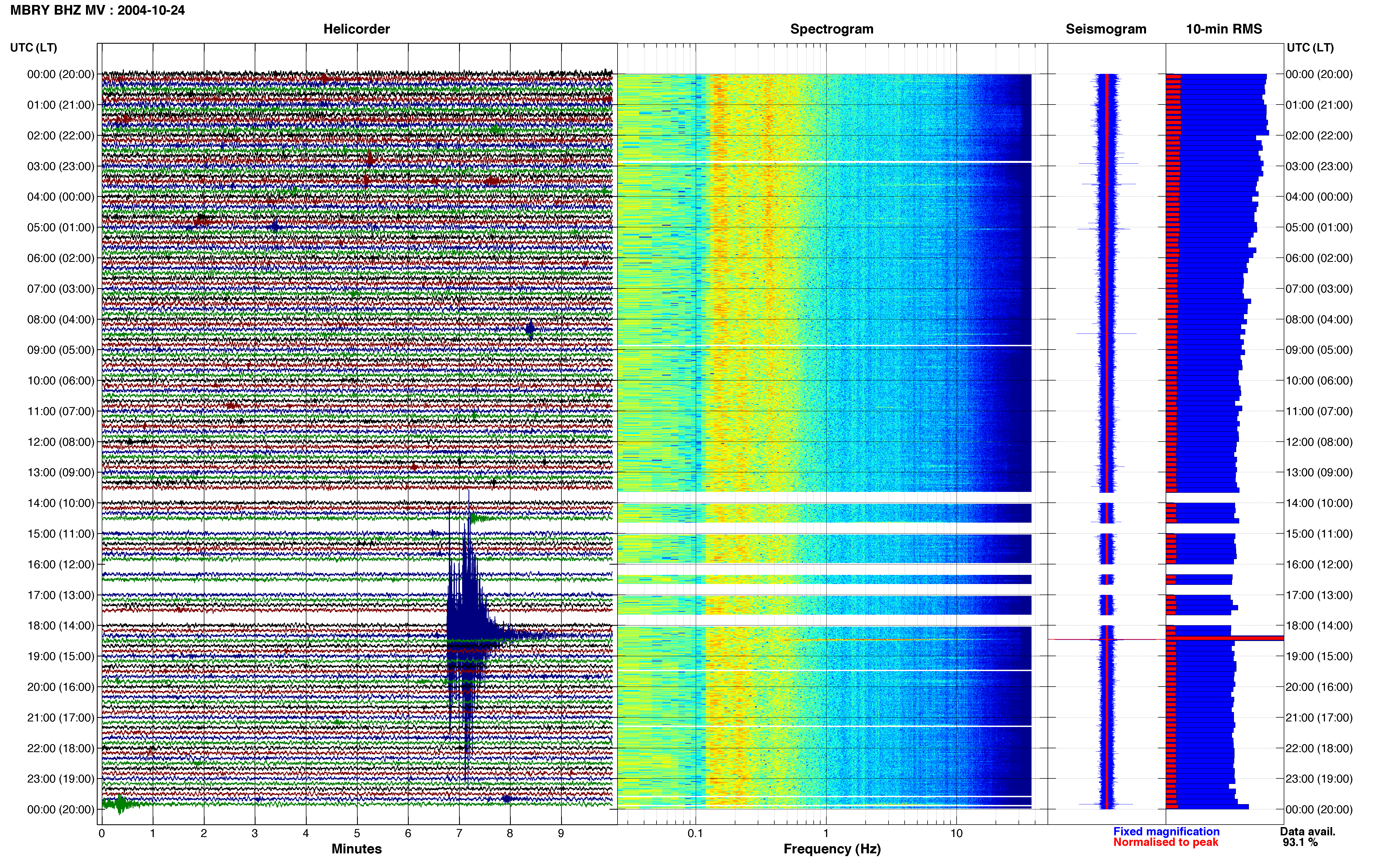
Task: Click the '8' tick on the Minutes axis
Action: click(x=510, y=833)
